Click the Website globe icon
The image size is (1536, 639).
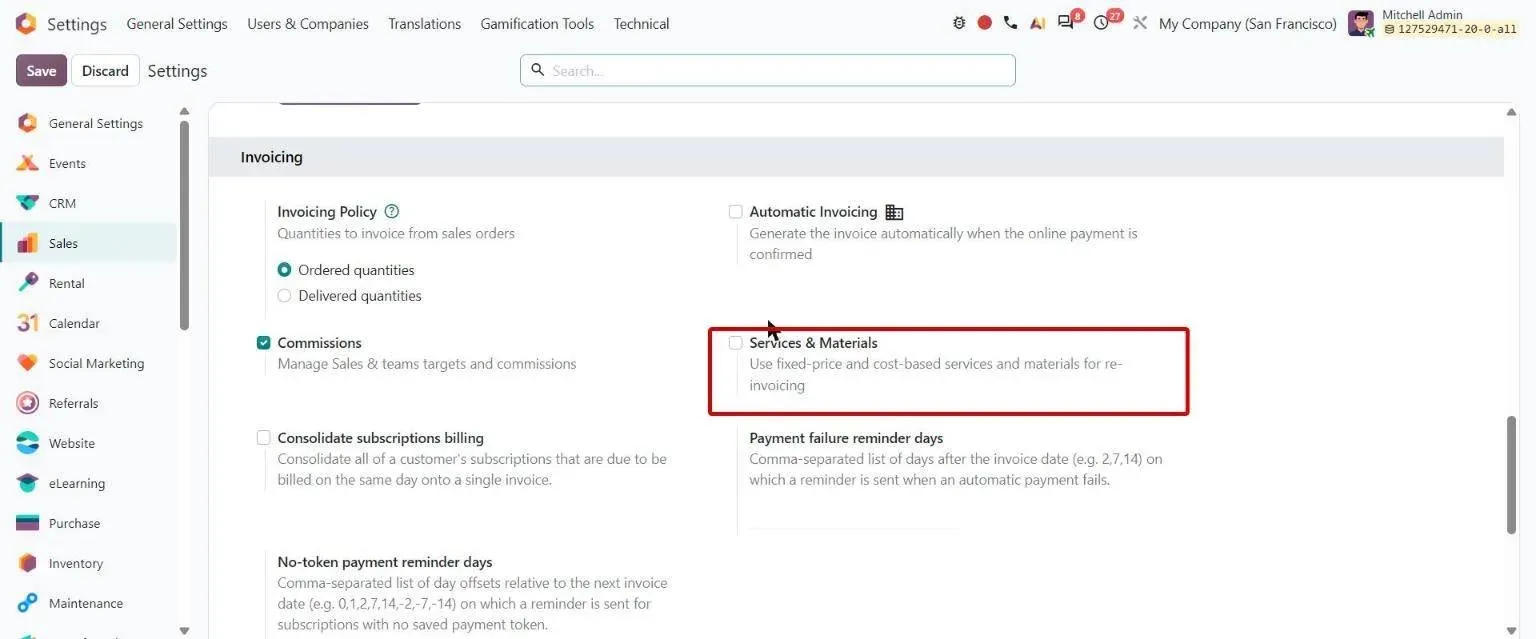click(x=28, y=443)
